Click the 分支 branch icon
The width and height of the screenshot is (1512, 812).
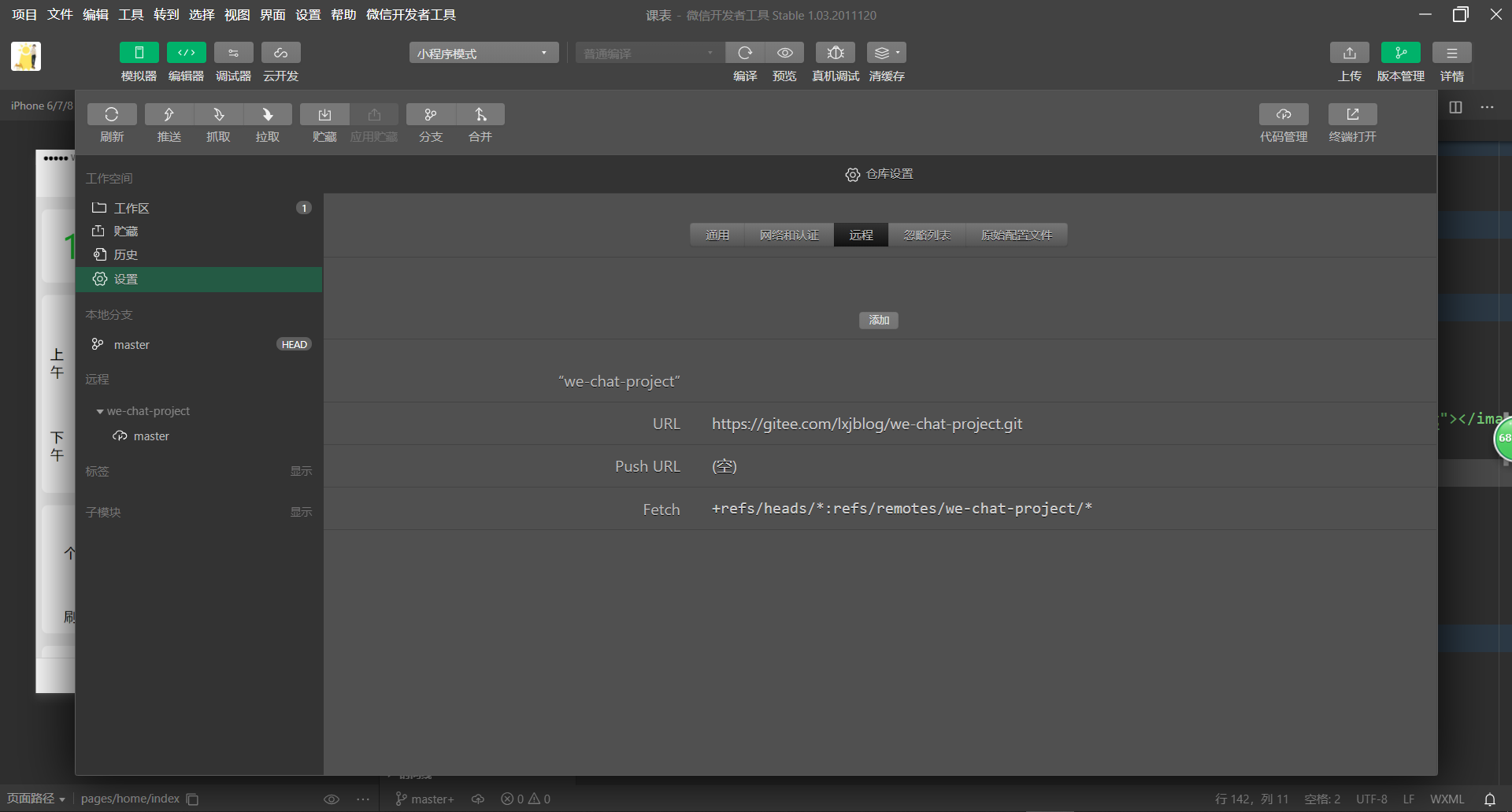(431, 114)
